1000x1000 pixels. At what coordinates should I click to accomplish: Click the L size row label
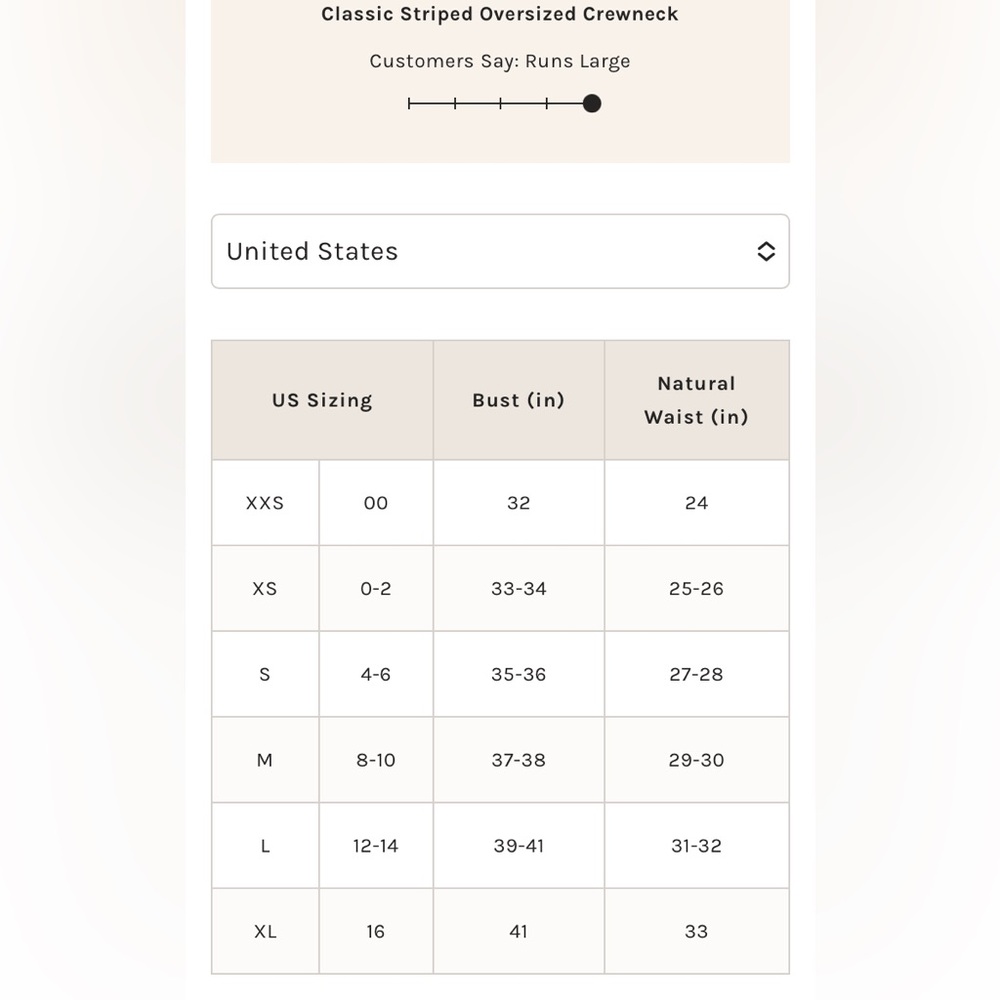265,846
